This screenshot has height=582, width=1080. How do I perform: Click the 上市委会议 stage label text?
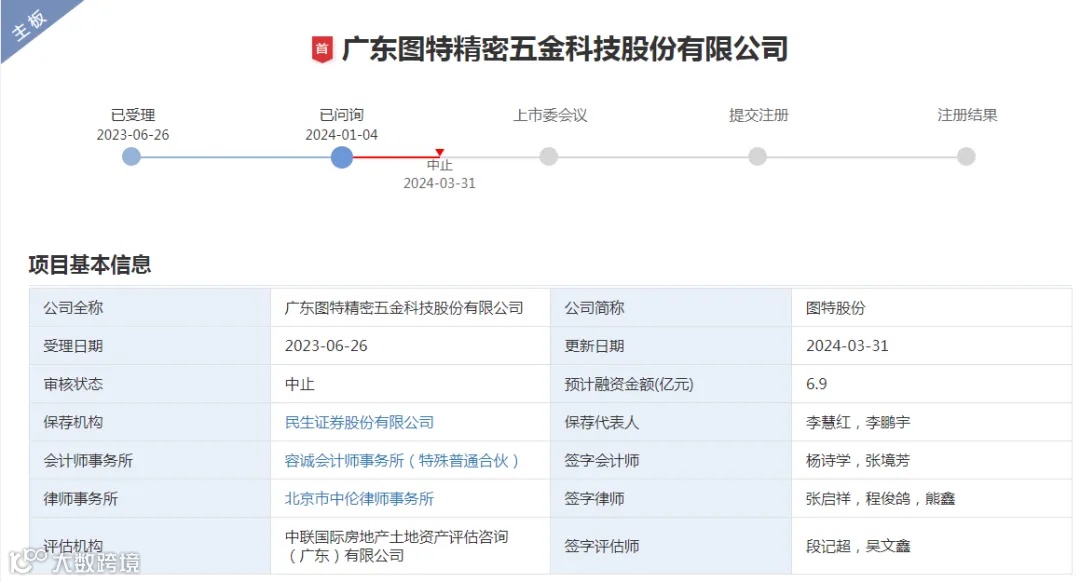(x=550, y=115)
